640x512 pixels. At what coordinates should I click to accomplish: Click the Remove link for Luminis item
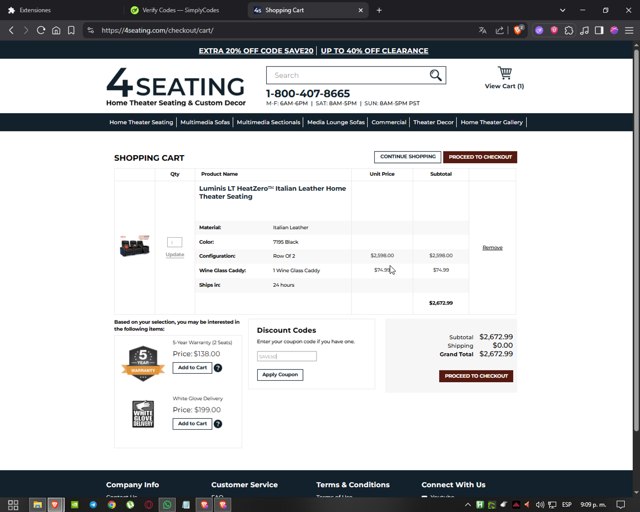(492, 247)
